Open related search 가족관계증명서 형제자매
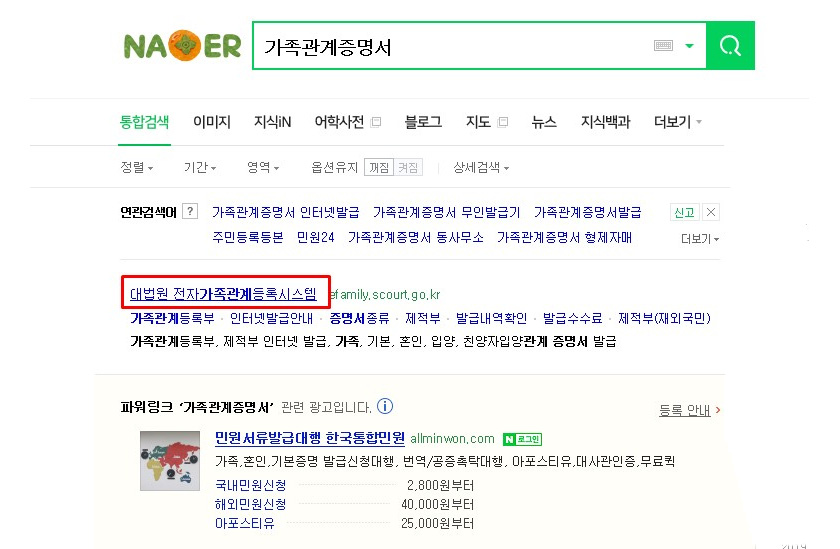 [564, 237]
